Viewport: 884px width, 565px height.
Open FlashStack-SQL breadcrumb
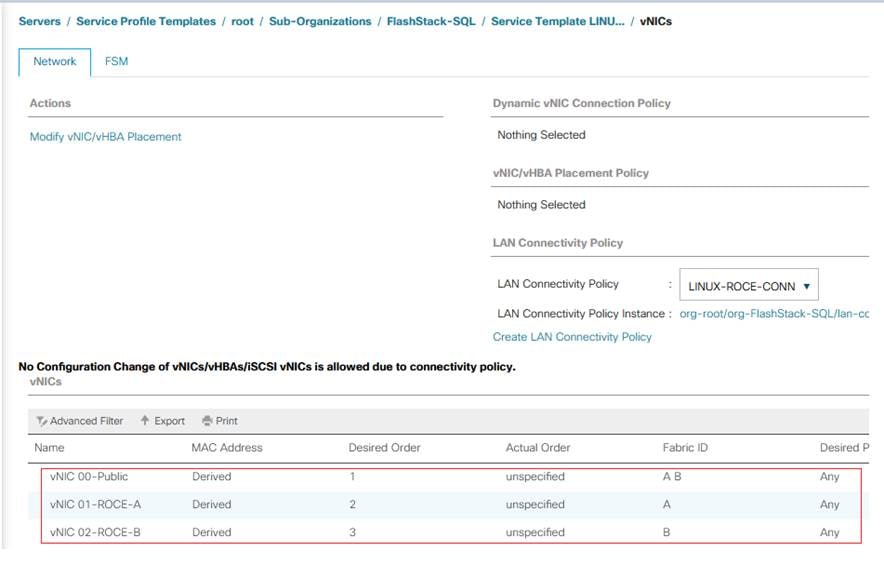click(x=431, y=21)
